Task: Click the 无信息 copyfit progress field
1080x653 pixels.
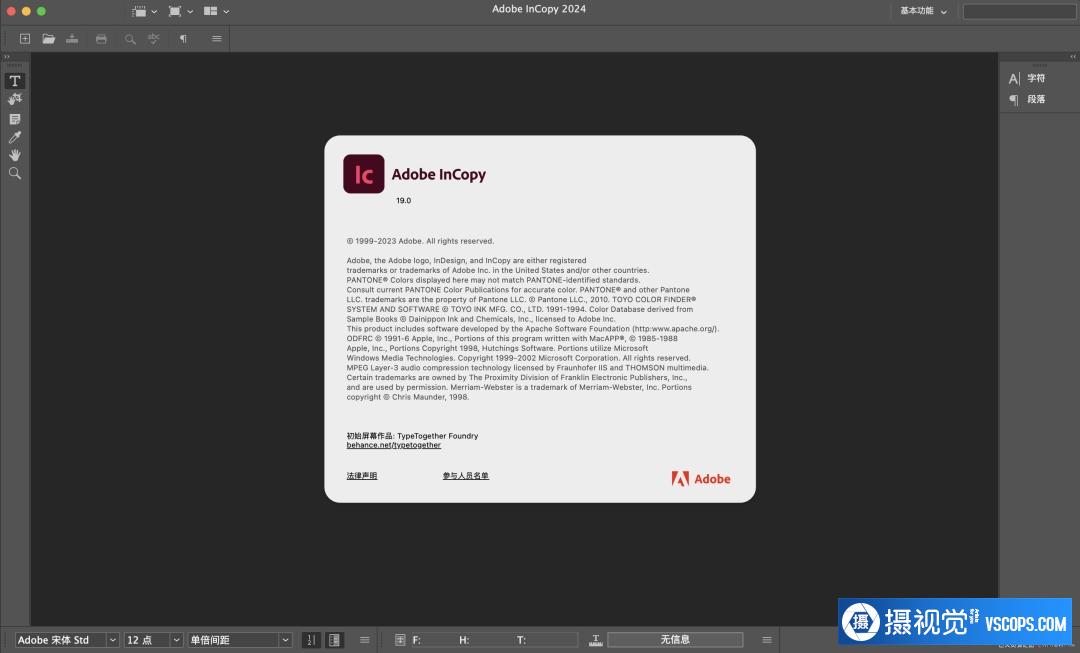Action: coord(675,640)
